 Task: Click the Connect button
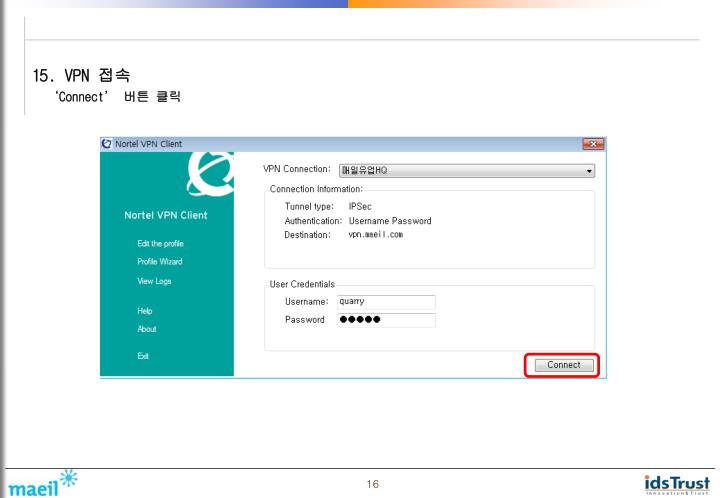tap(564, 365)
